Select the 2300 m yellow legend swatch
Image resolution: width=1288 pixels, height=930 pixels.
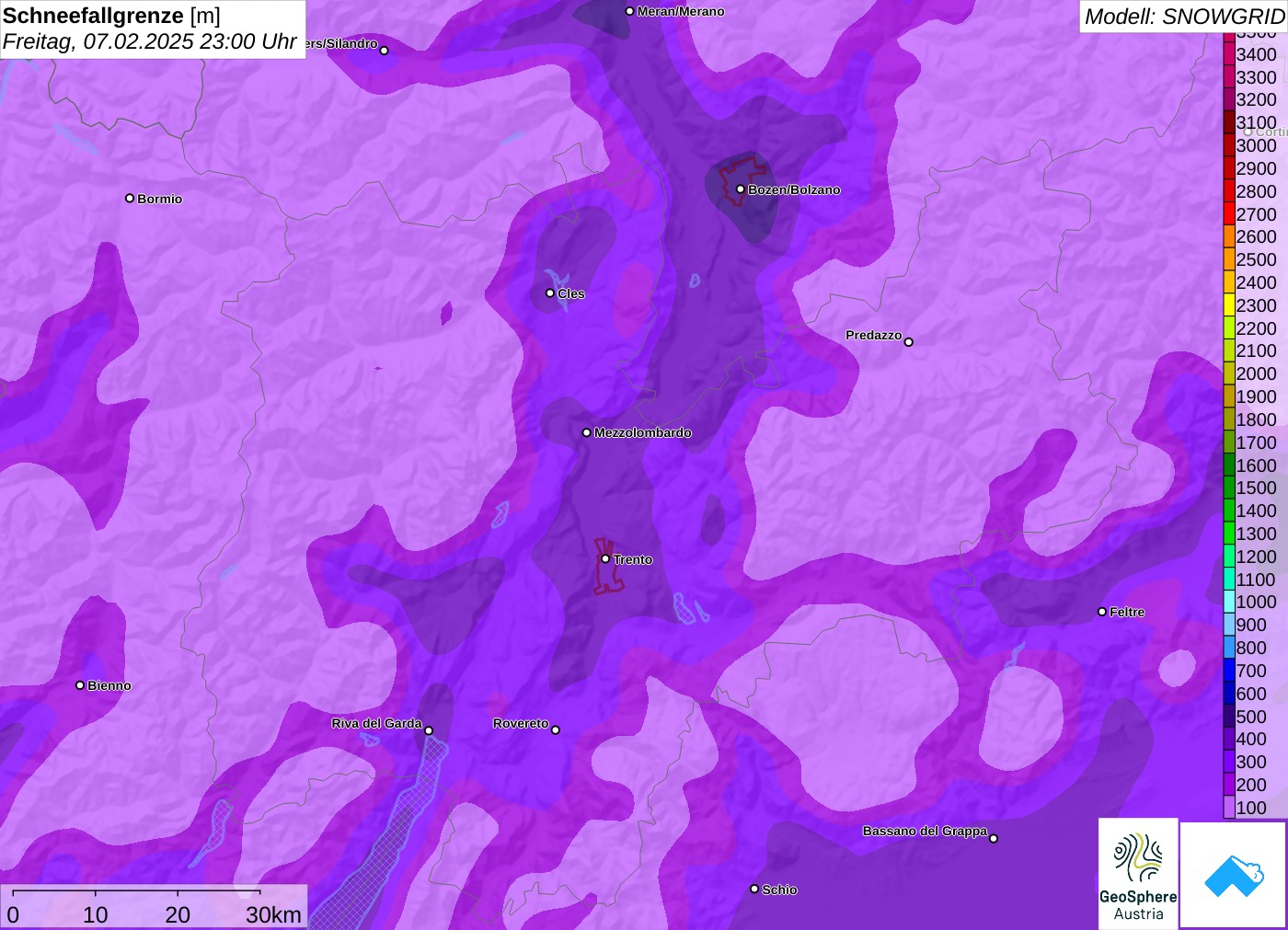[x=1229, y=305]
